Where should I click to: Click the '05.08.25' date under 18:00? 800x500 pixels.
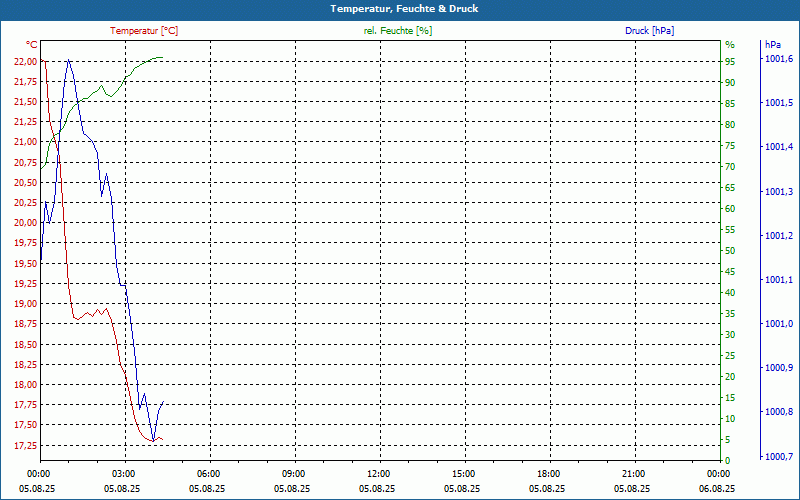pyautogui.click(x=547, y=488)
